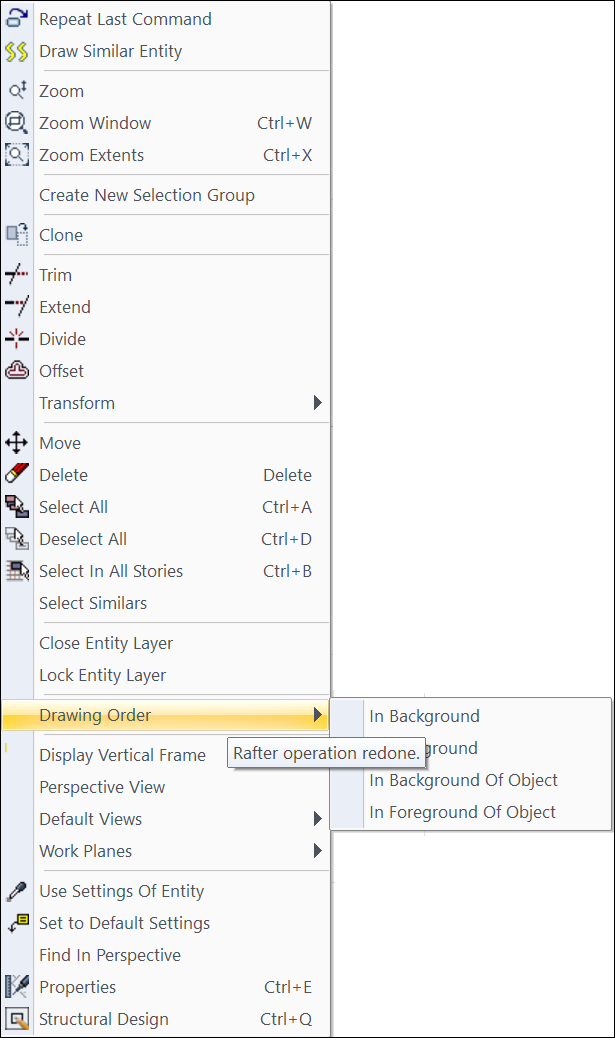615x1038 pixels.
Task: Click the Divide tool icon
Action: 16,339
